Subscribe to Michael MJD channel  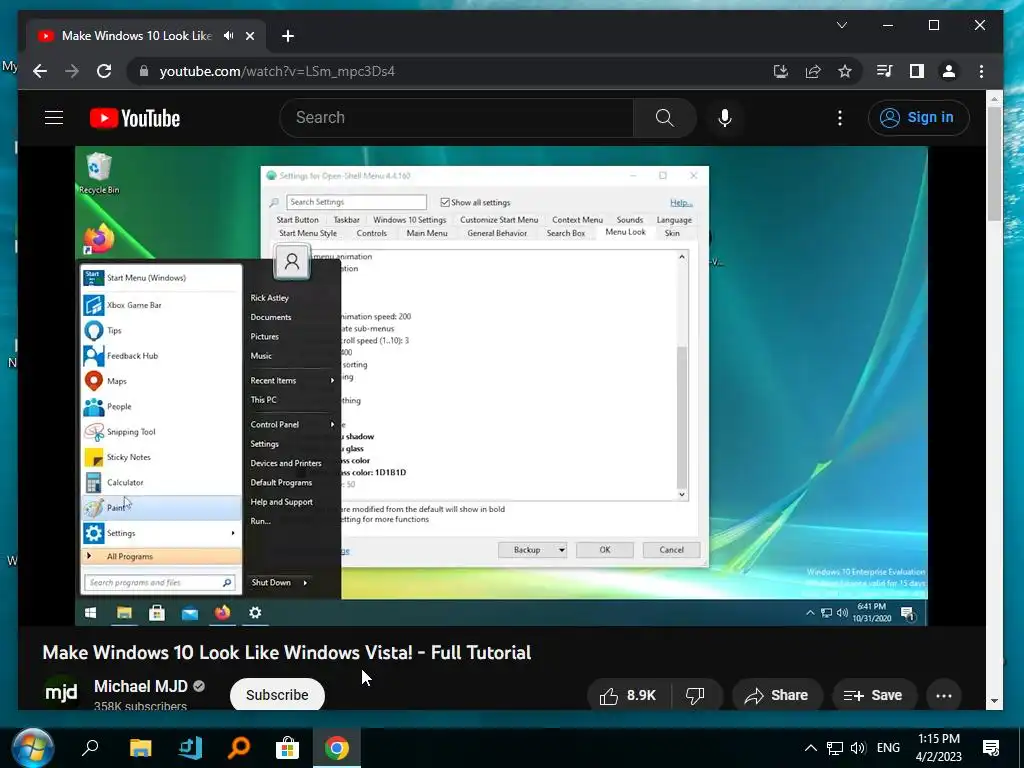click(x=277, y=695)
